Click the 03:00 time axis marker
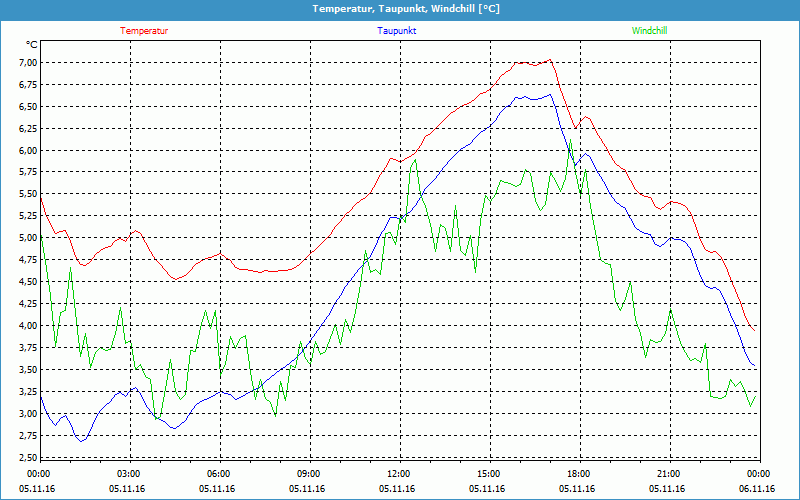Viewport: 800px width, 500px height. 129,474
